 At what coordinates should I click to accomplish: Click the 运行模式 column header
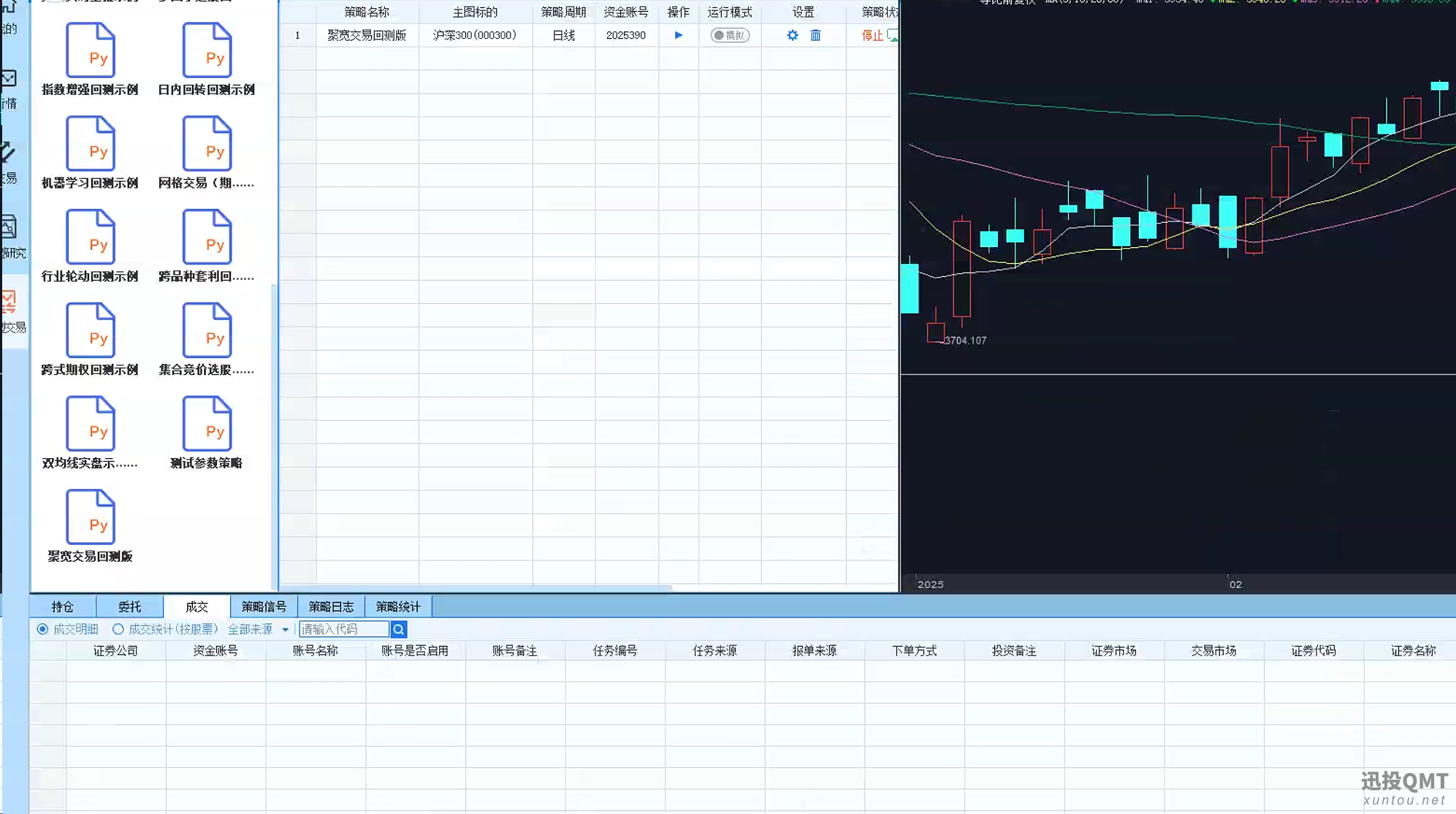point(730,12)
